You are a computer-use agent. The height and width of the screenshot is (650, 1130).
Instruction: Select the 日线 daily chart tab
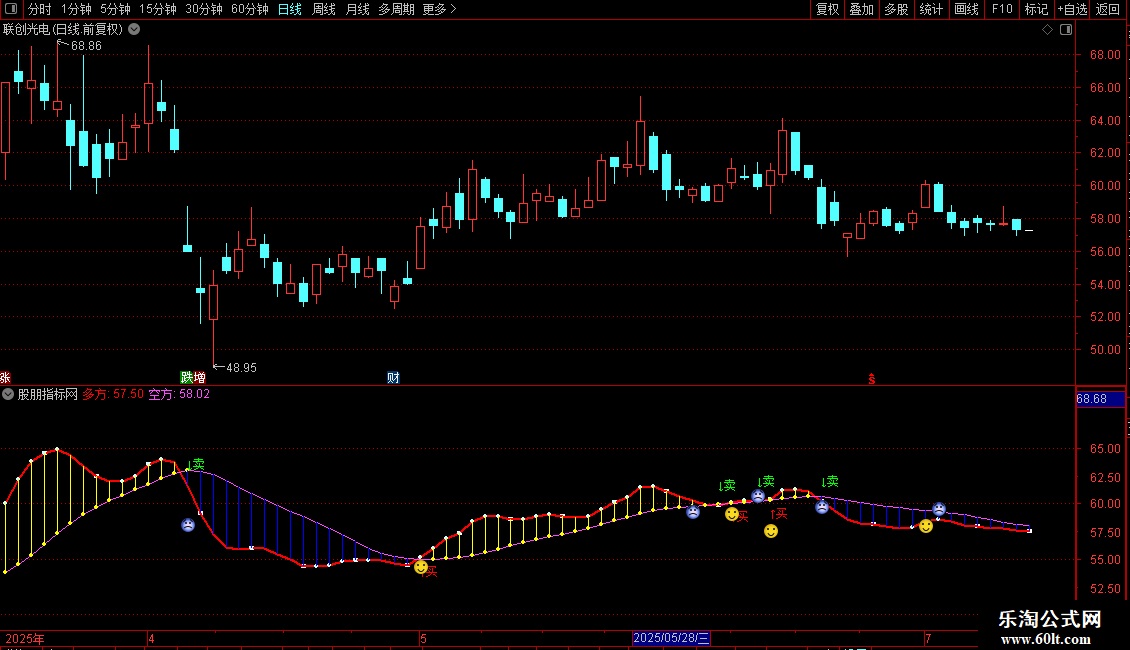(290, 9)
